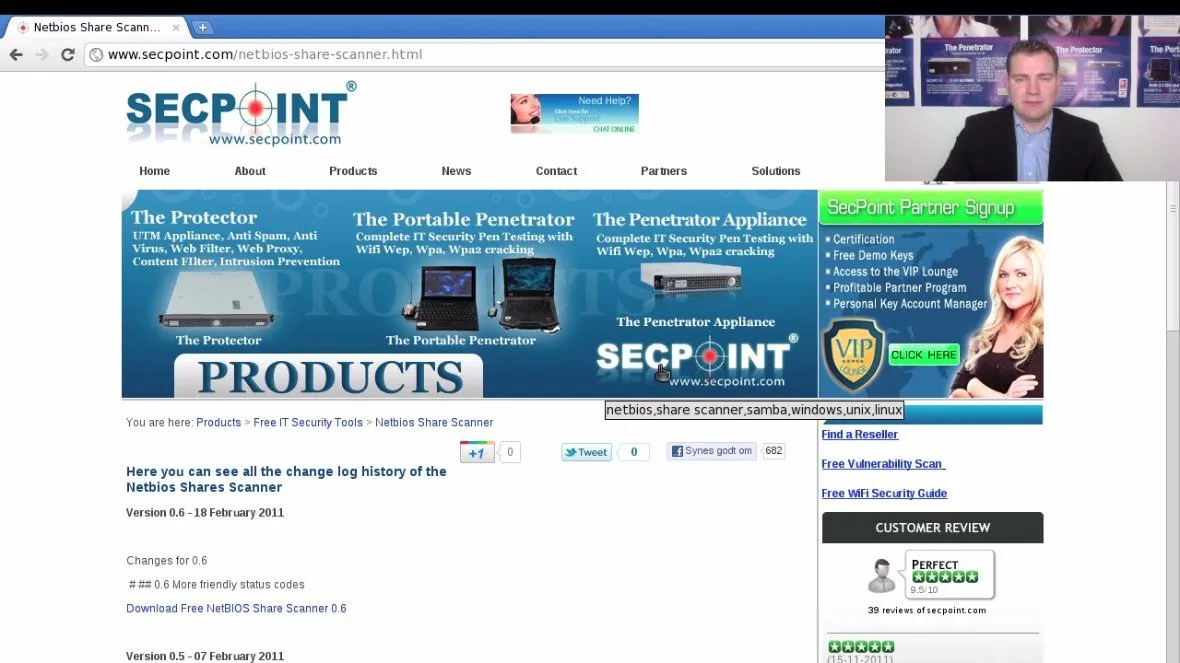Click the page vertical scrollbar
Viewport: 1180px width, 663px height.
pyautogui.click(x=1172, y=256)
